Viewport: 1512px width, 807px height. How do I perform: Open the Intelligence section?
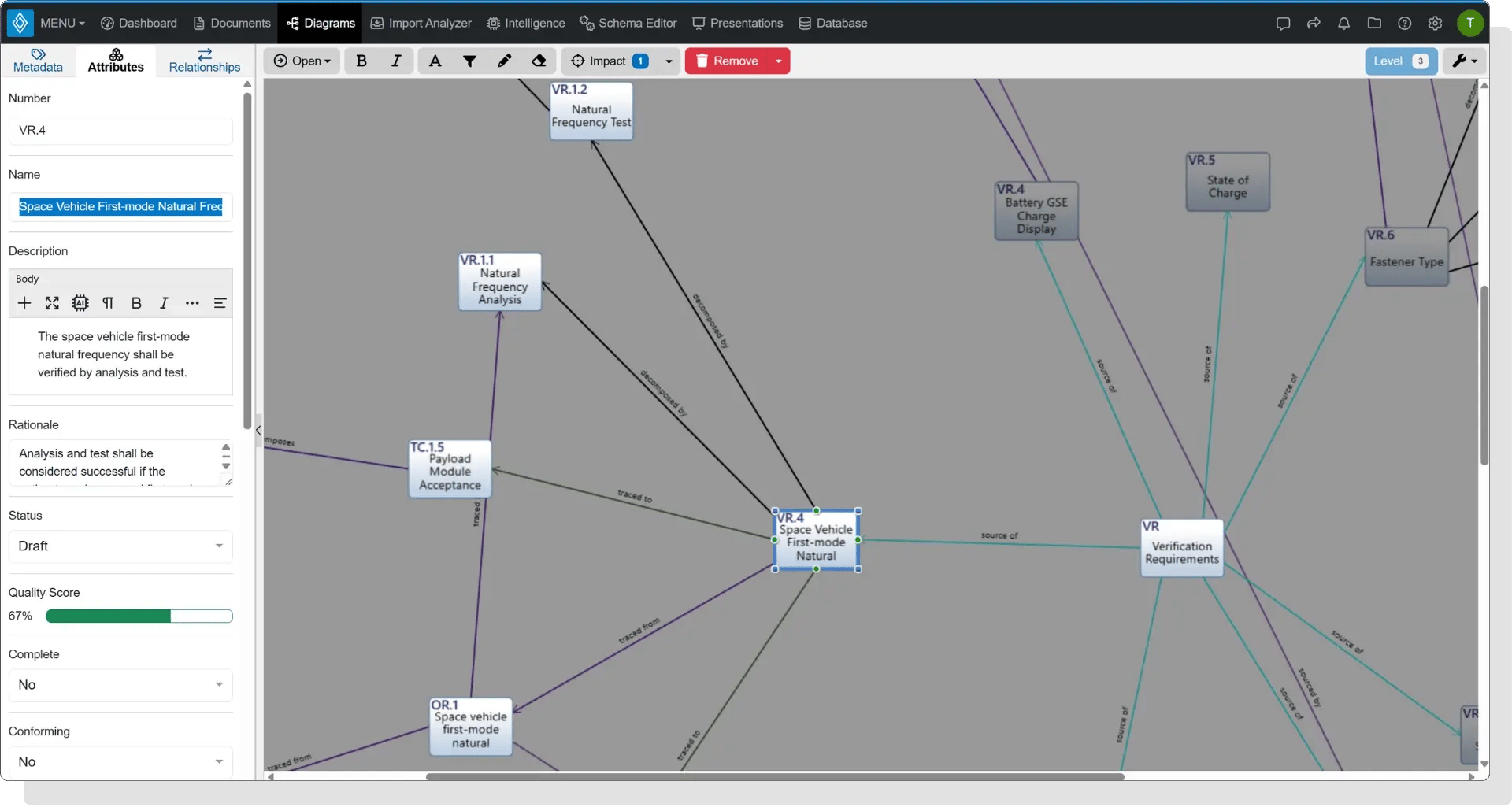525,23
